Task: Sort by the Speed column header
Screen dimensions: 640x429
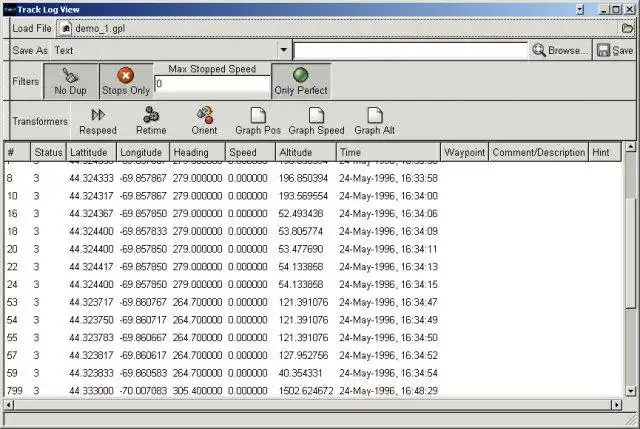Action: pyautogui.click(x=251, y=152)
